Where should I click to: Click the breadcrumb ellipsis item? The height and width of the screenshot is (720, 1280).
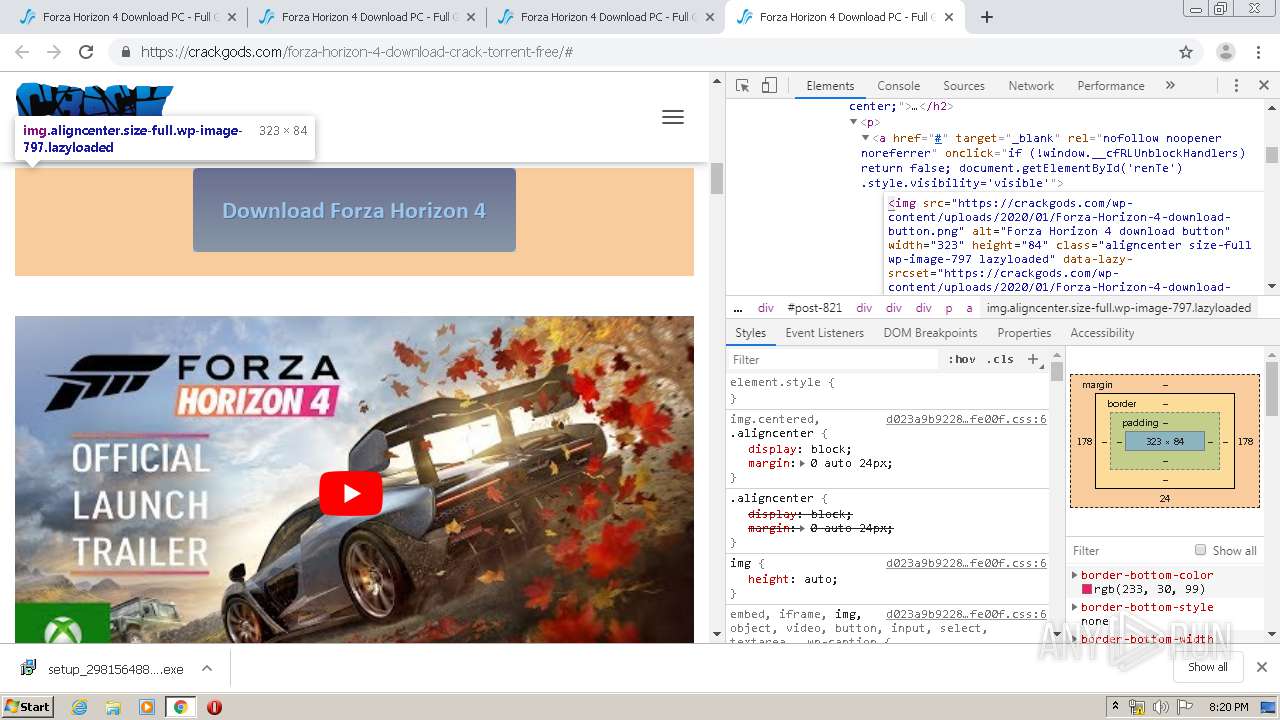(x=738, y=308)
